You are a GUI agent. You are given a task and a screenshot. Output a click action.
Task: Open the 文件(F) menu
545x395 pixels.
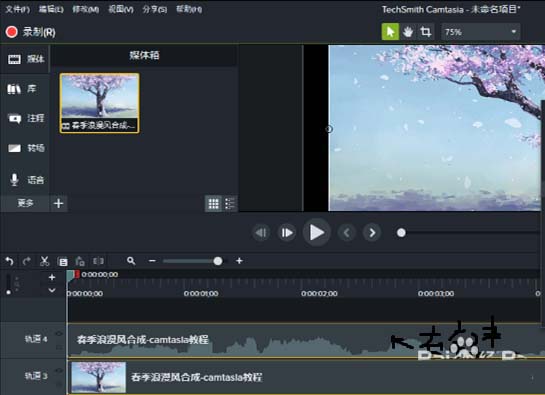[x=17, y=9]
